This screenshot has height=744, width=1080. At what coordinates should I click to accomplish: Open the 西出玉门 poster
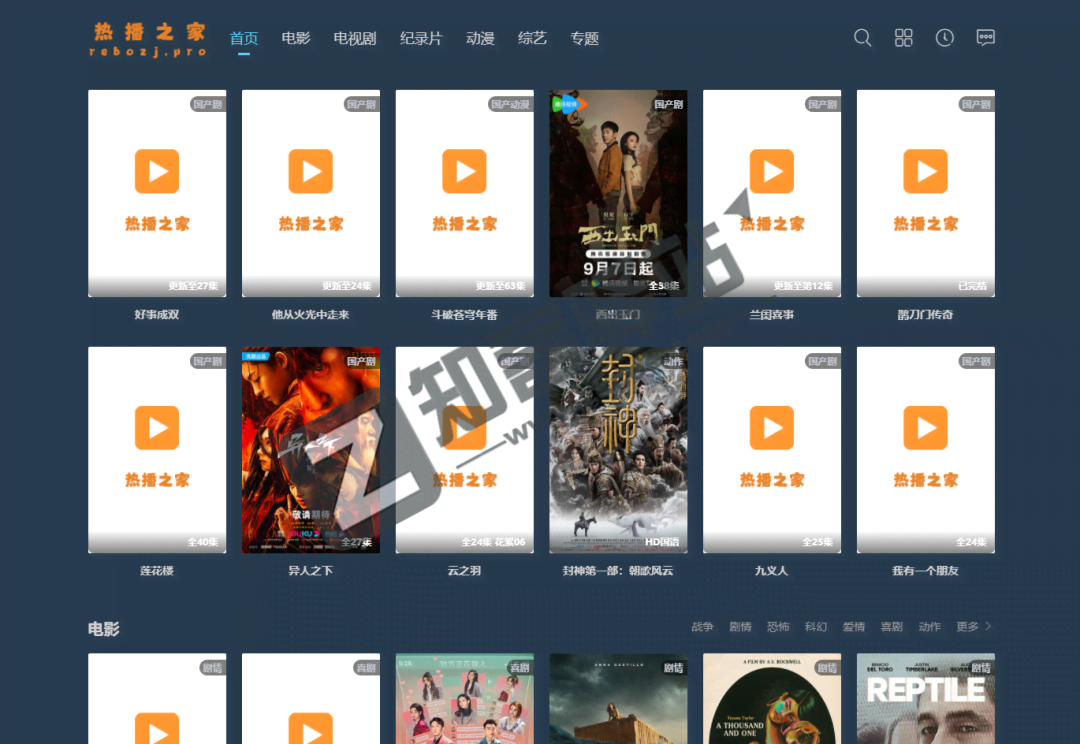pyautogui.click(x=618, y=193)
